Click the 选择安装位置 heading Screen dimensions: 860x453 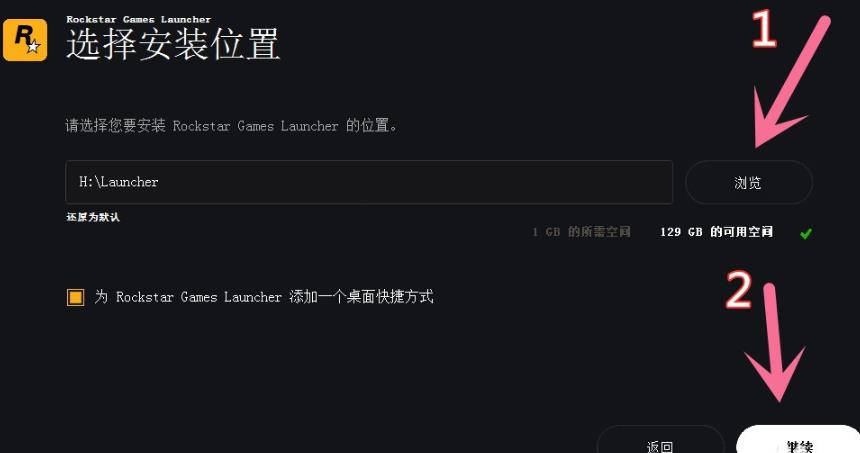coord(173,44)
